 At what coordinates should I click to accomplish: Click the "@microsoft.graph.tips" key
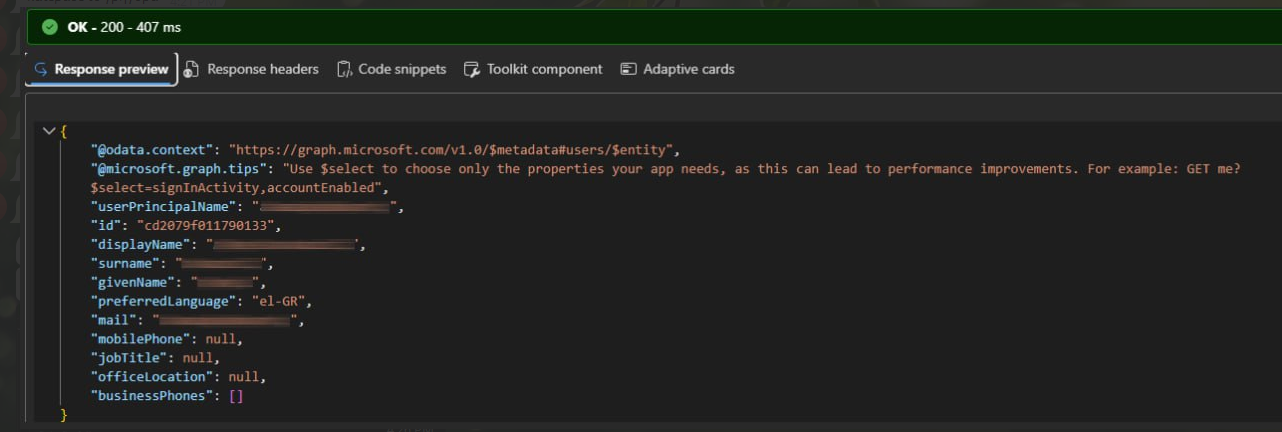click(180, 169)
